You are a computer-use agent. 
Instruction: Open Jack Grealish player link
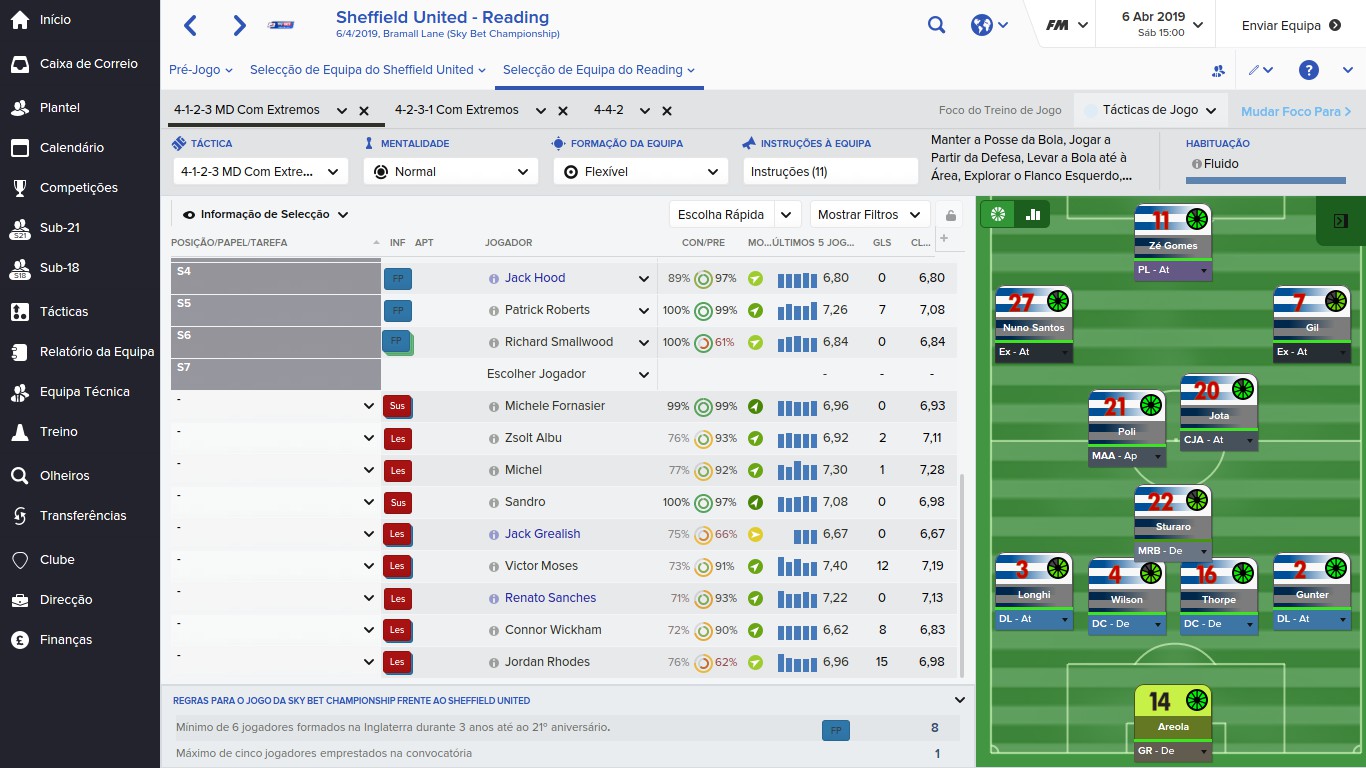click(x=542, y=533)
